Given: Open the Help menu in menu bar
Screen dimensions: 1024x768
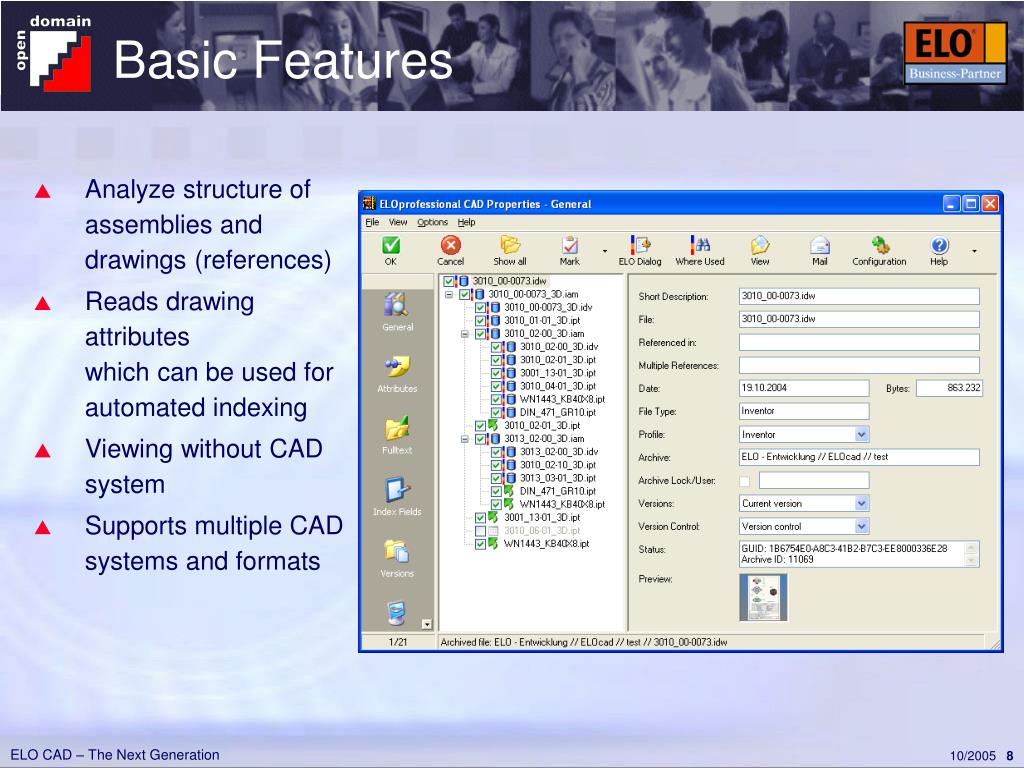Looking at the screenshot, I should [466, 222].
